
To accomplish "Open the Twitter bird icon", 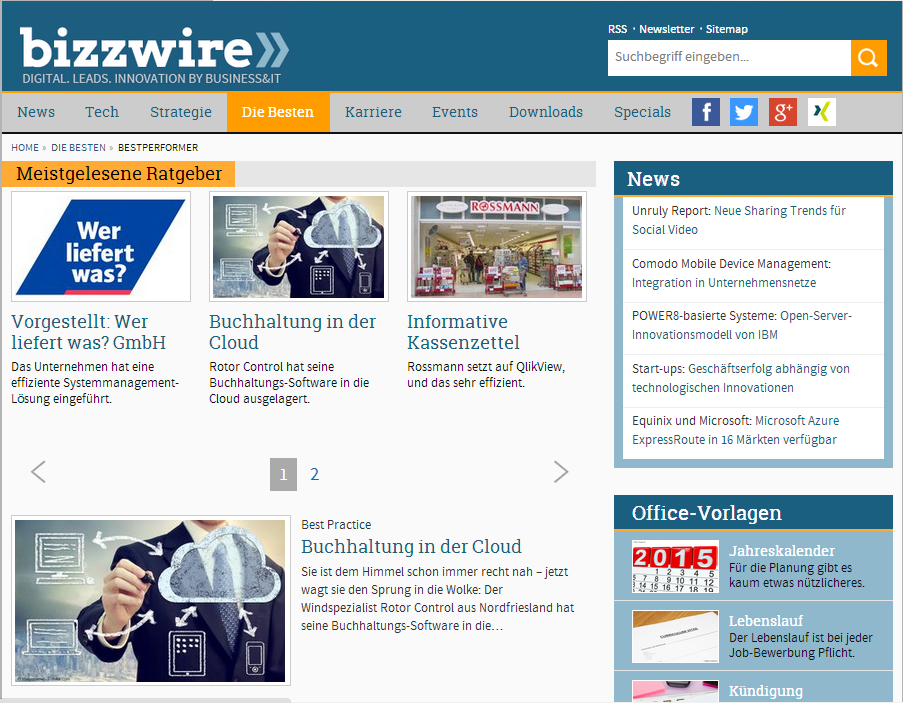I will tap(744, 112).
